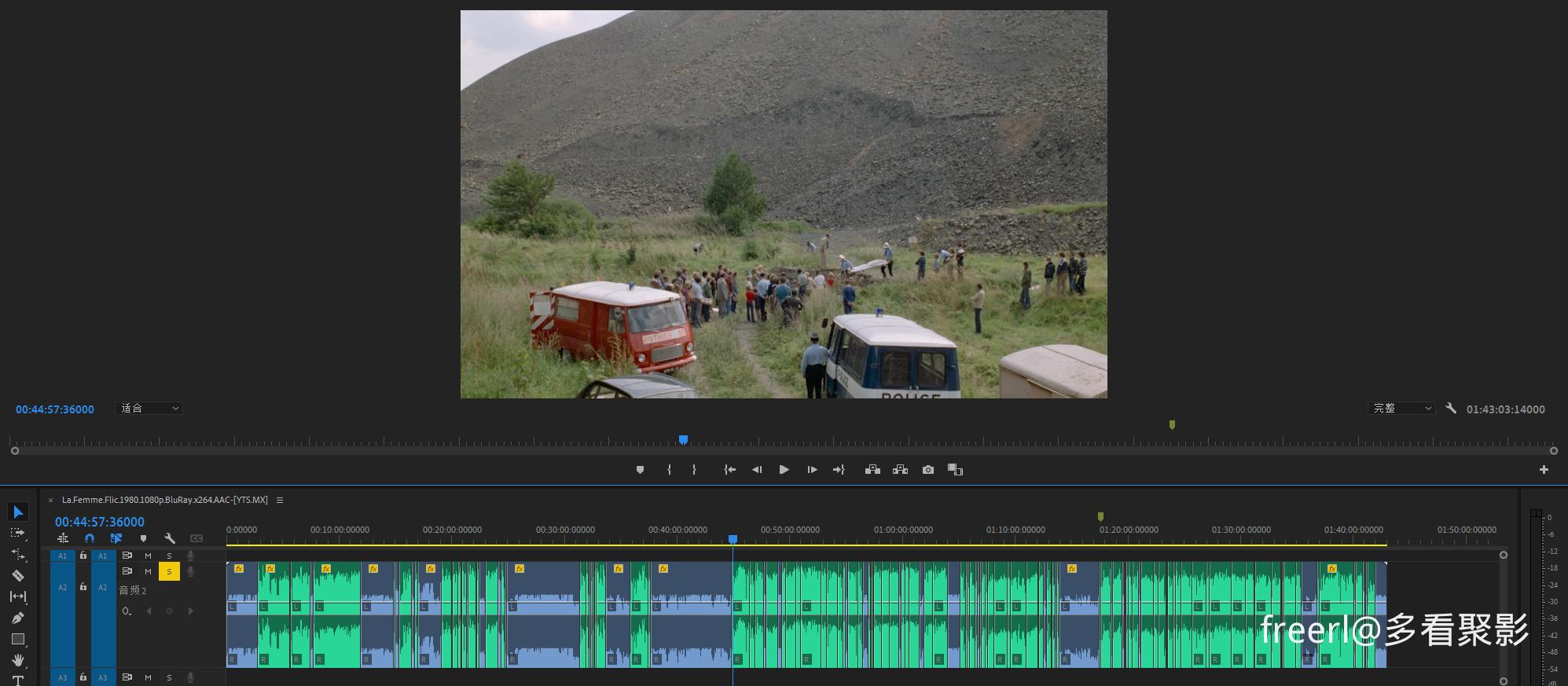Click the program monitor scrubber playhead

pos(683,440)
